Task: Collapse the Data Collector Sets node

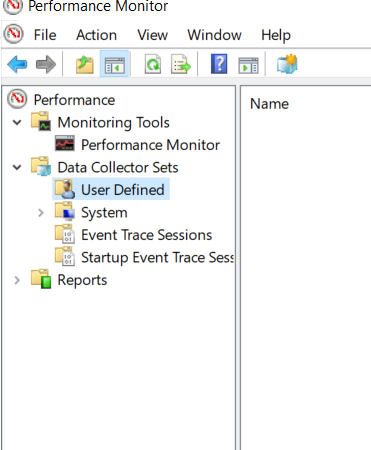Action: pyautogui.click(x=17, y=167)
